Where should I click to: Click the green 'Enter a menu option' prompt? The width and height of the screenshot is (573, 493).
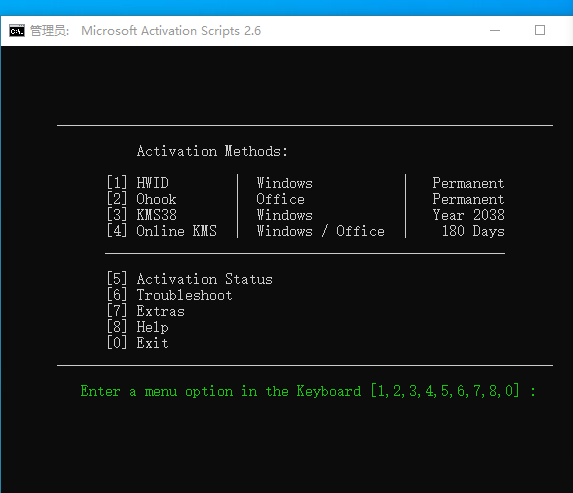308,391
